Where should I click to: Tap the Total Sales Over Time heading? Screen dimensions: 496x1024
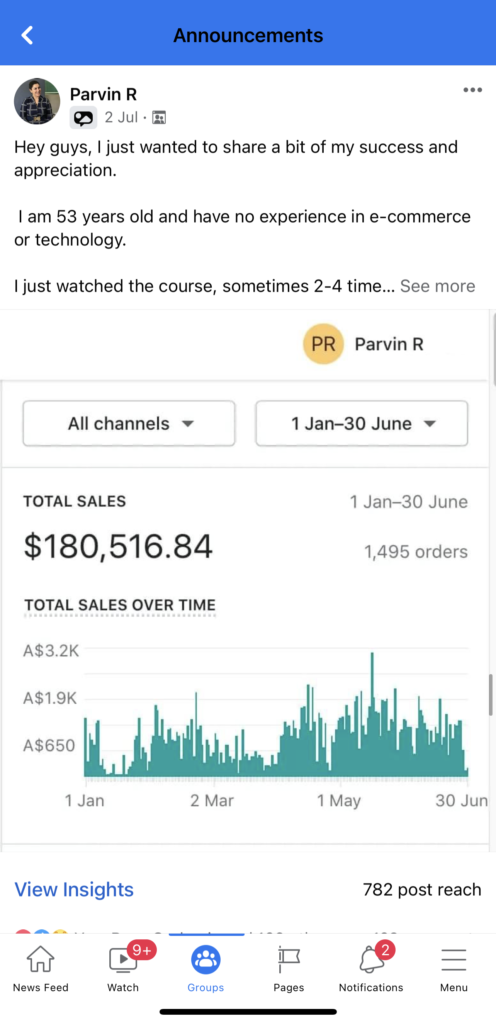pos(119,605)
